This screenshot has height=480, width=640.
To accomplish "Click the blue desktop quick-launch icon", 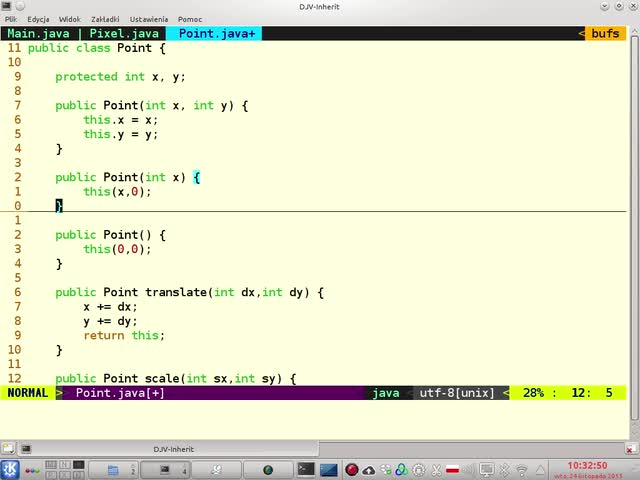I will pyautogui.click(x=329, y=470).
